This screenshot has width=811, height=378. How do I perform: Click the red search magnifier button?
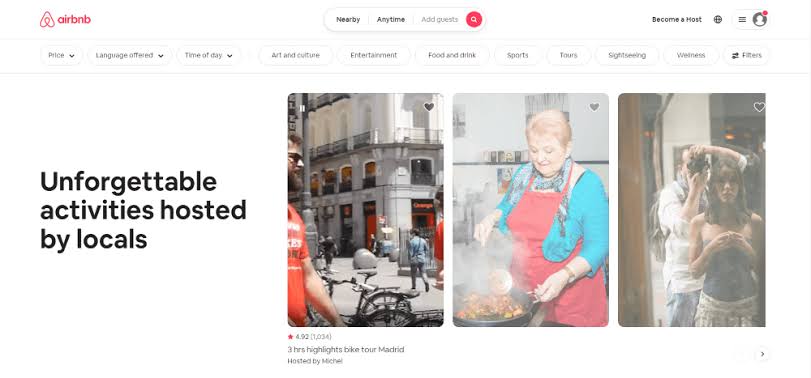click(x=474, y=20)
